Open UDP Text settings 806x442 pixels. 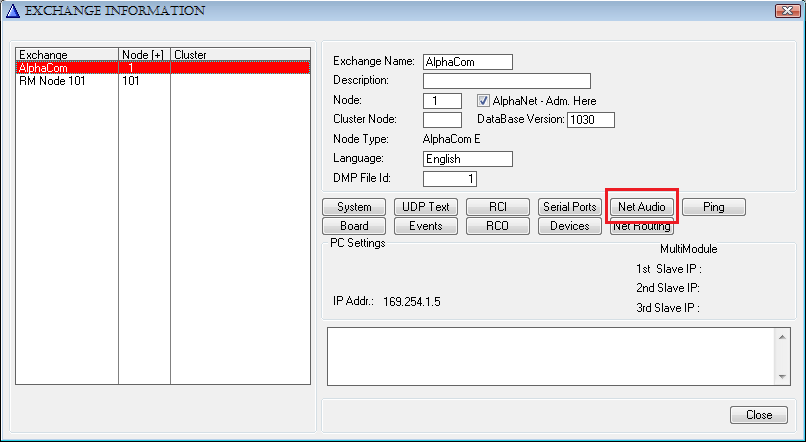(426, 207)
